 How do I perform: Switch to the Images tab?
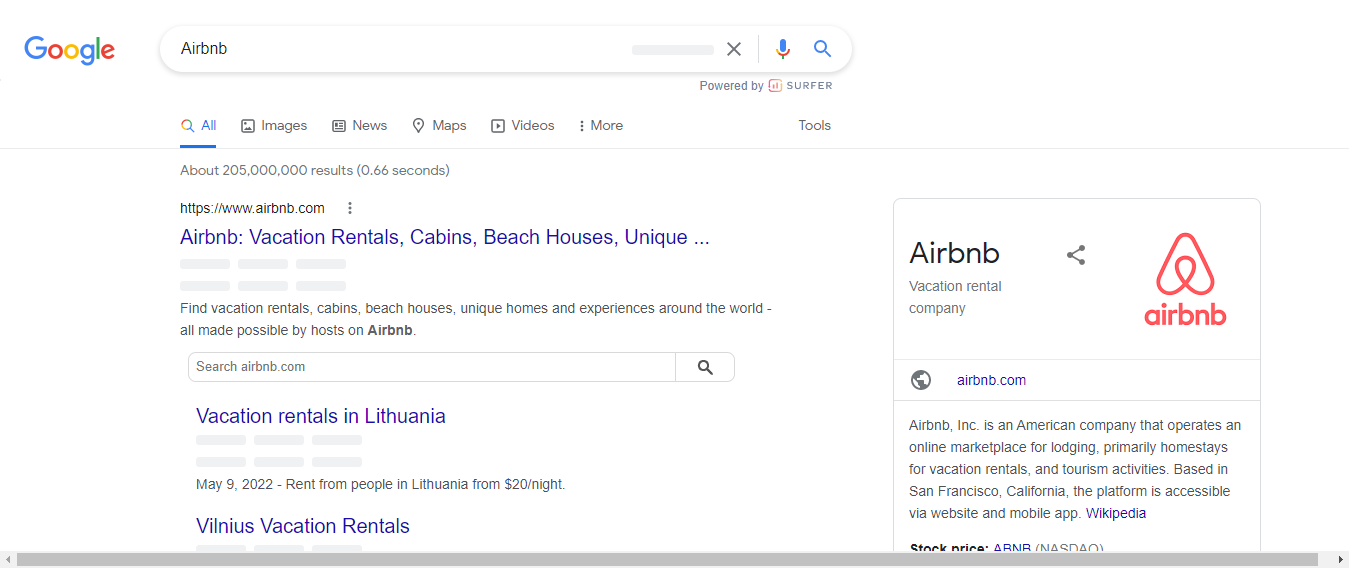click(274, 126)
